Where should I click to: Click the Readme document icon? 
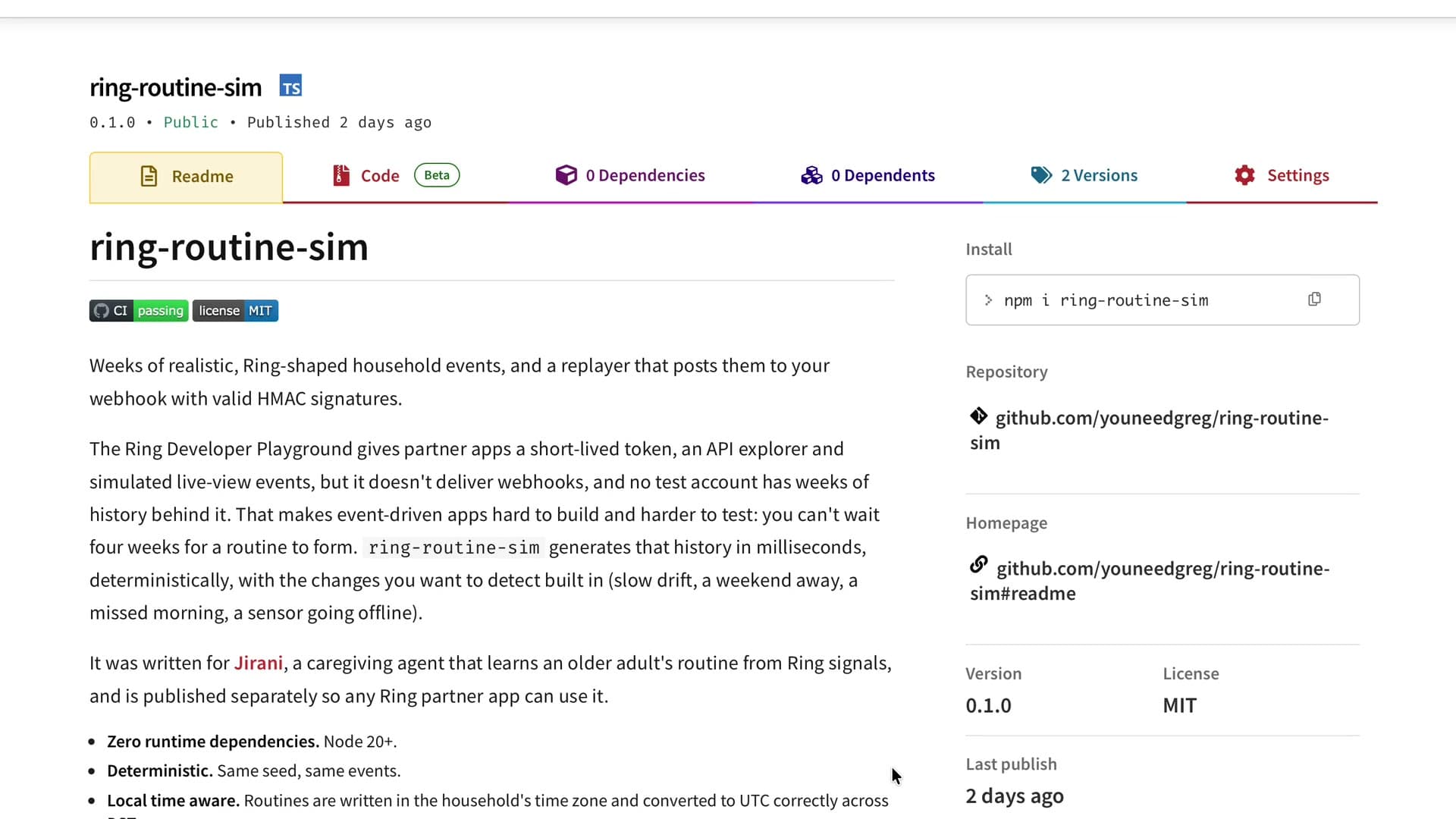149,177
